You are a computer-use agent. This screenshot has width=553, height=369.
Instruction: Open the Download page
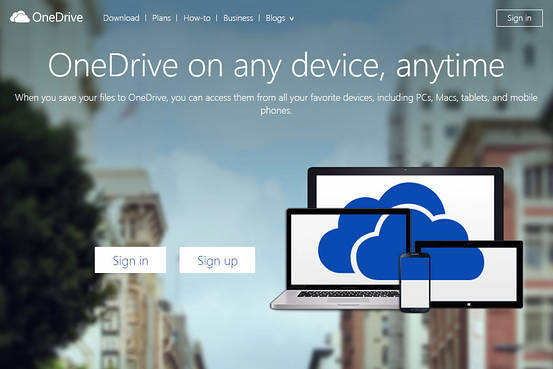click(121, 18)
